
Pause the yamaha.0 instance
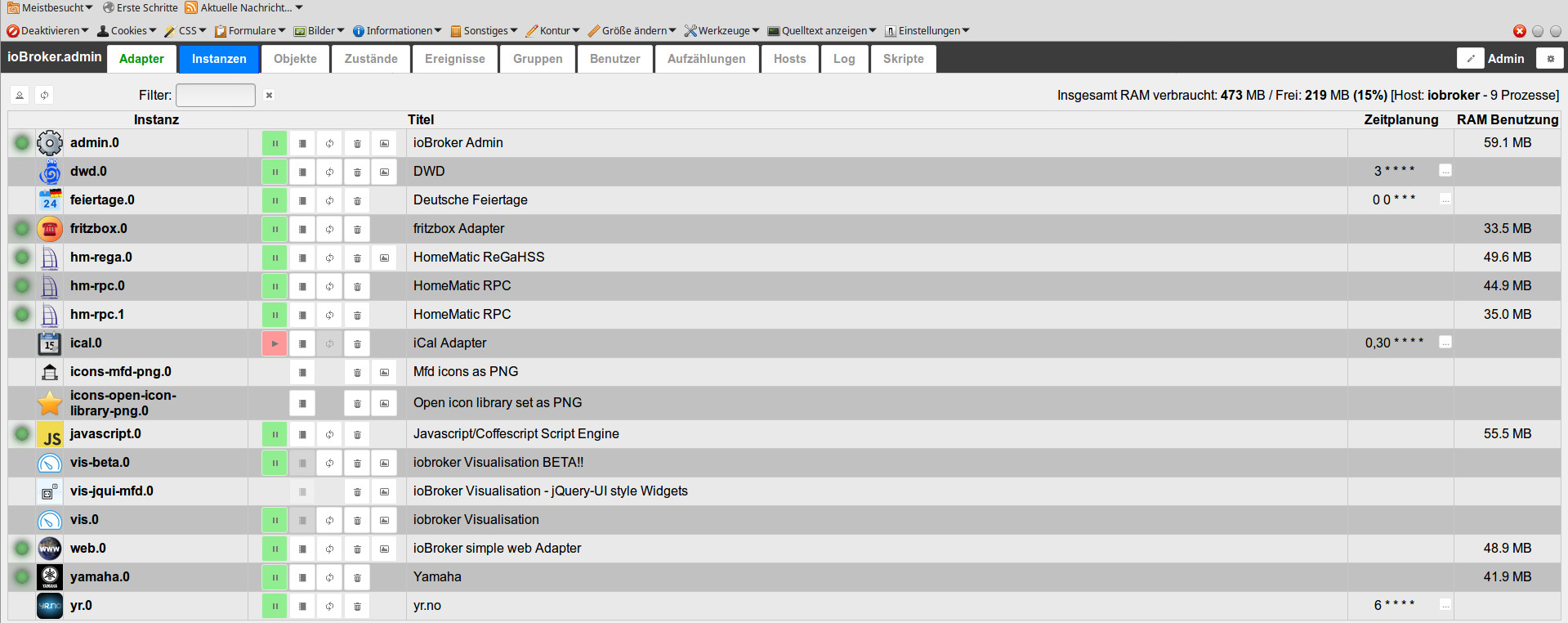[275, 577]
